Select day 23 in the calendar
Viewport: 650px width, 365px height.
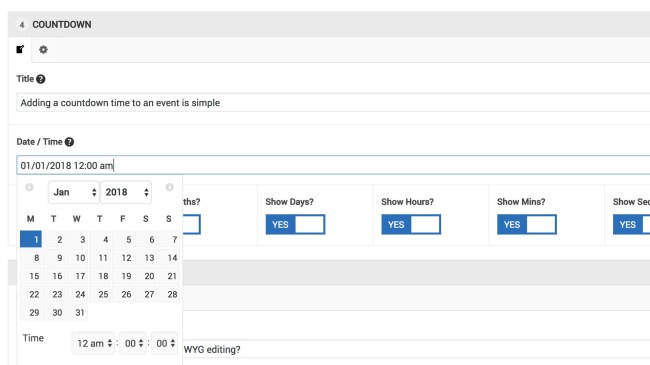(x=54, y=294)
